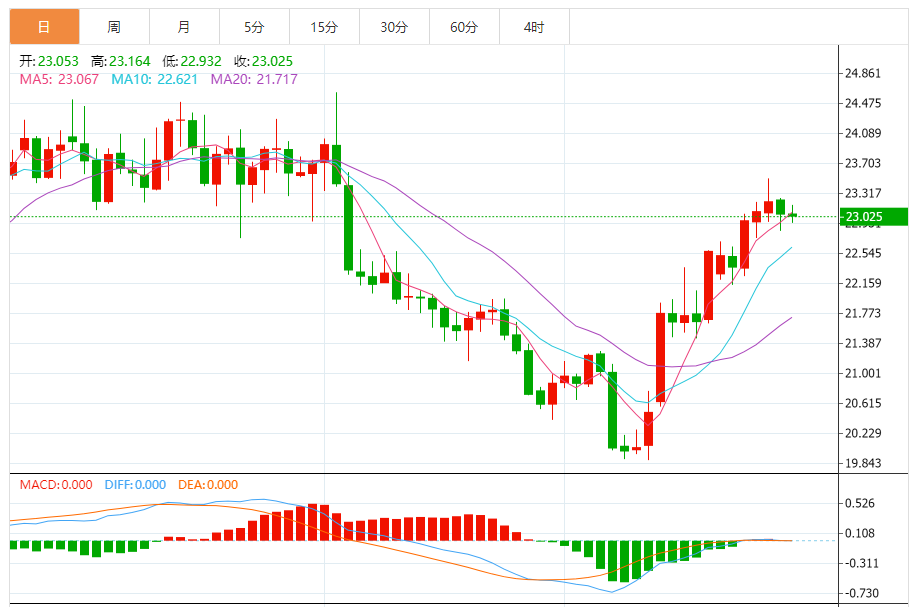Image resolution: width=914 pixels, height=607 pixels.
Task: Click the 24.089 price axis label
Action: click(863, 133)
